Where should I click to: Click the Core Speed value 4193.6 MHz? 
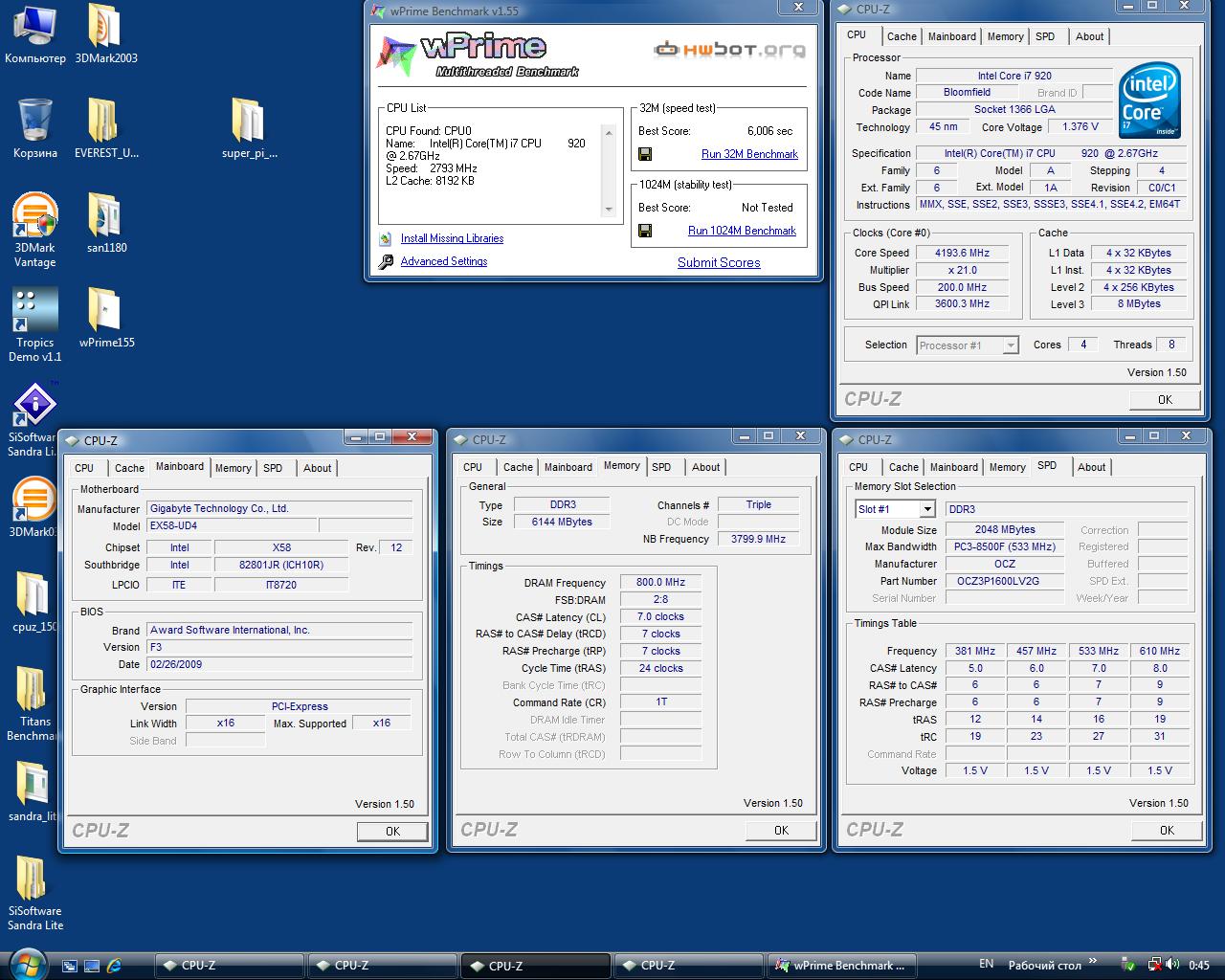click(x=962, y=253)
